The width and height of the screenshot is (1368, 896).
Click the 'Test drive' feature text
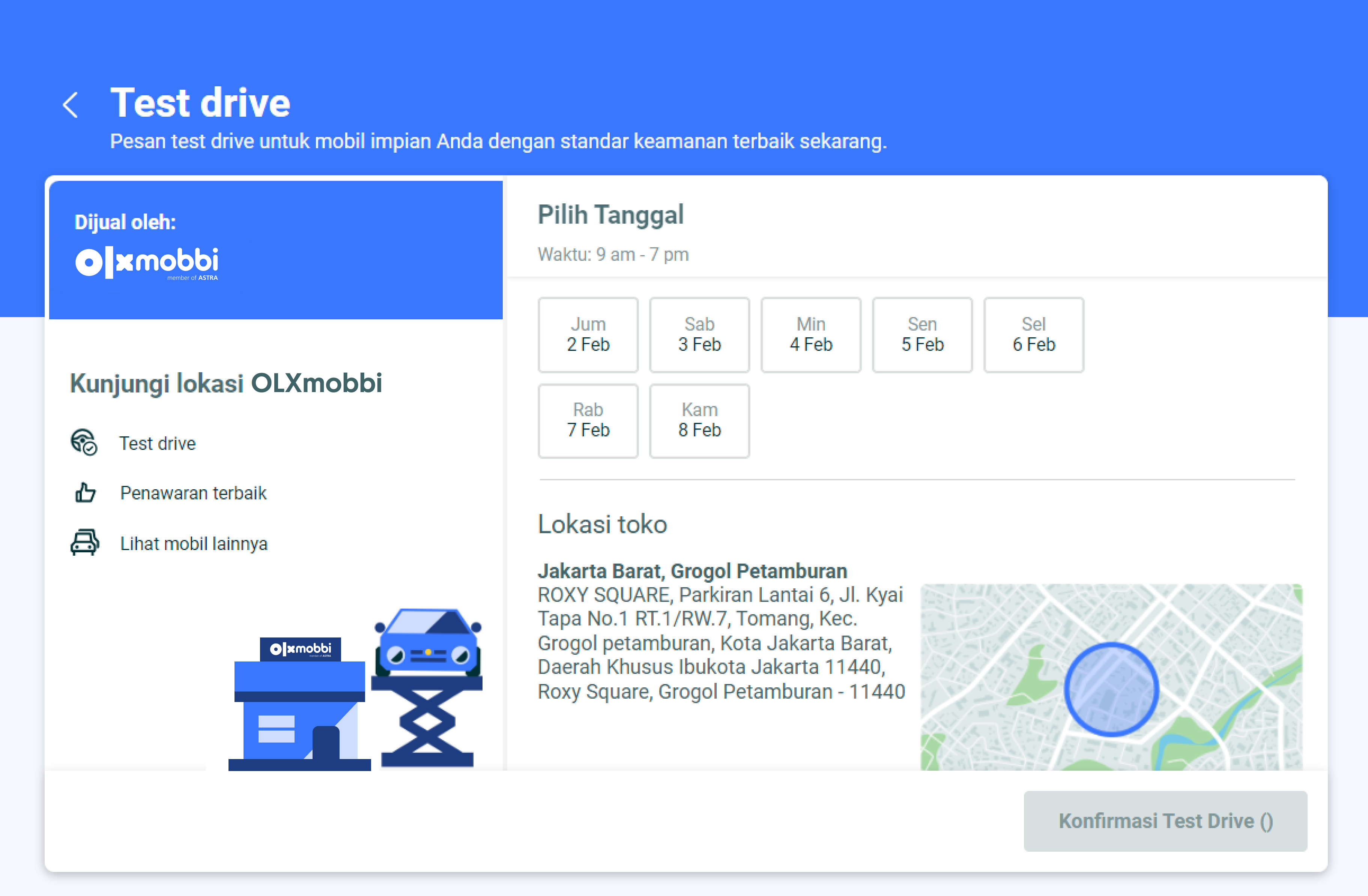(x=158, y=444)
